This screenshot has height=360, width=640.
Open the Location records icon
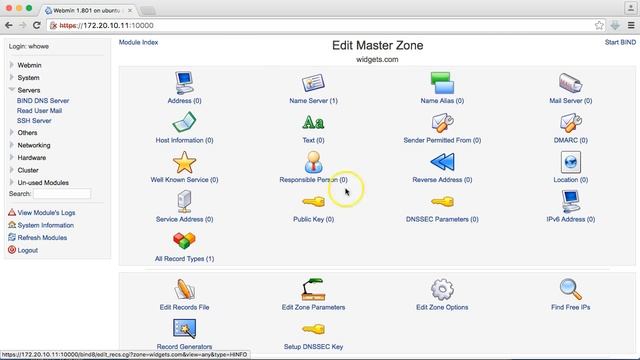tap(570, 162)
